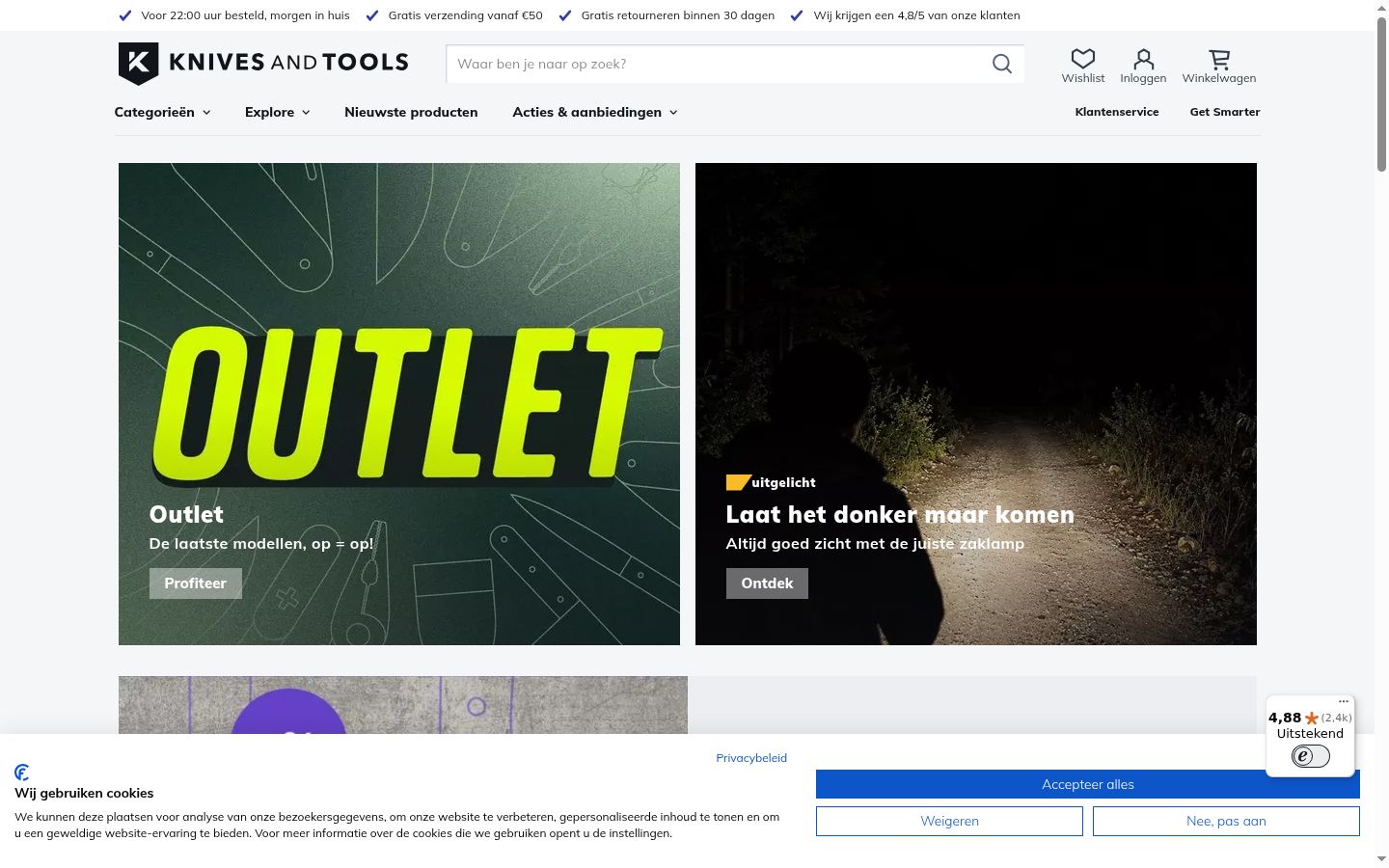Click the 'Laat het donker maar komen' heading

pyautogui.click(x=900, y=514)
